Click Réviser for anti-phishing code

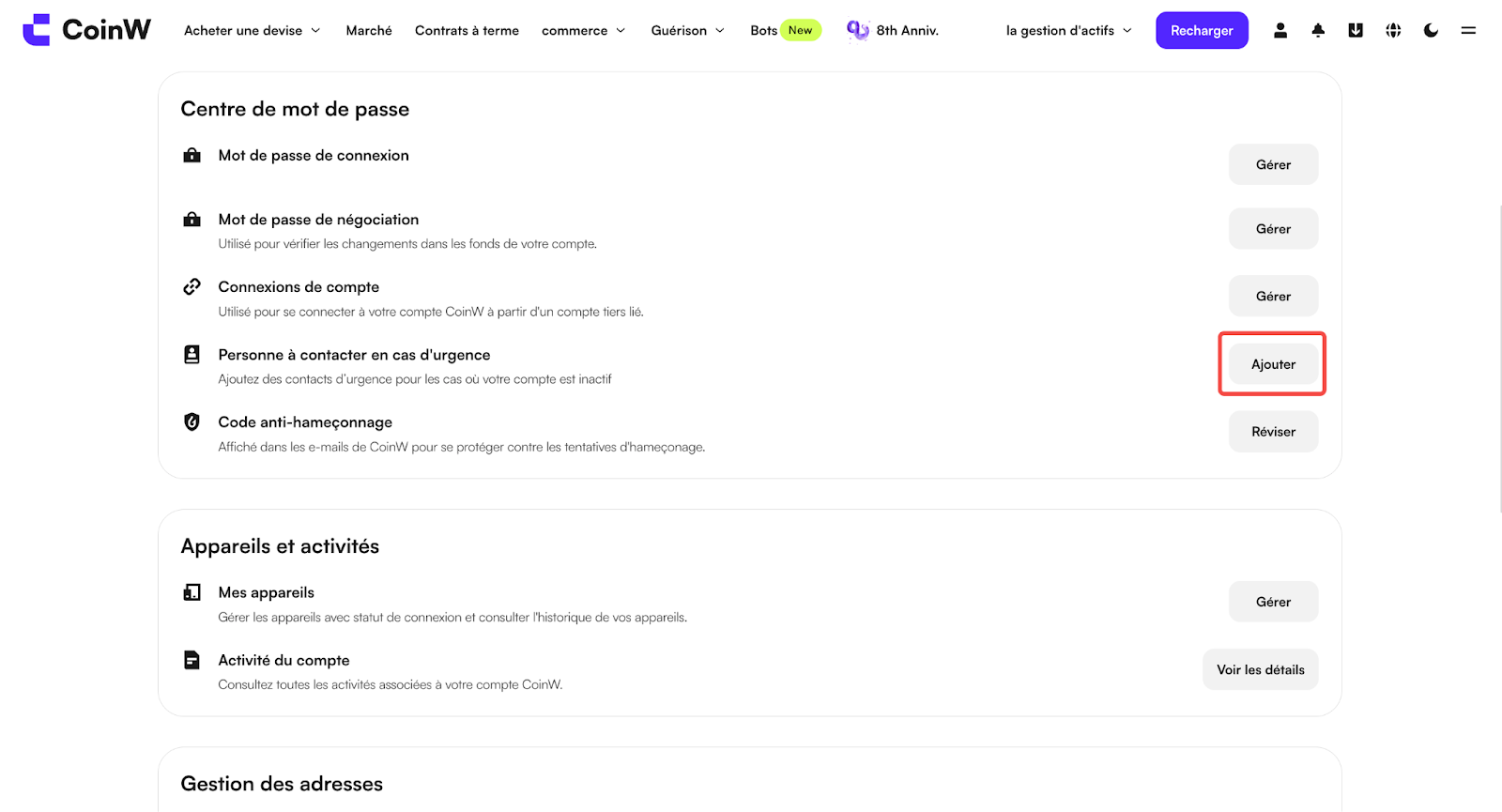pyautogui.click(x=1273, y=432)
